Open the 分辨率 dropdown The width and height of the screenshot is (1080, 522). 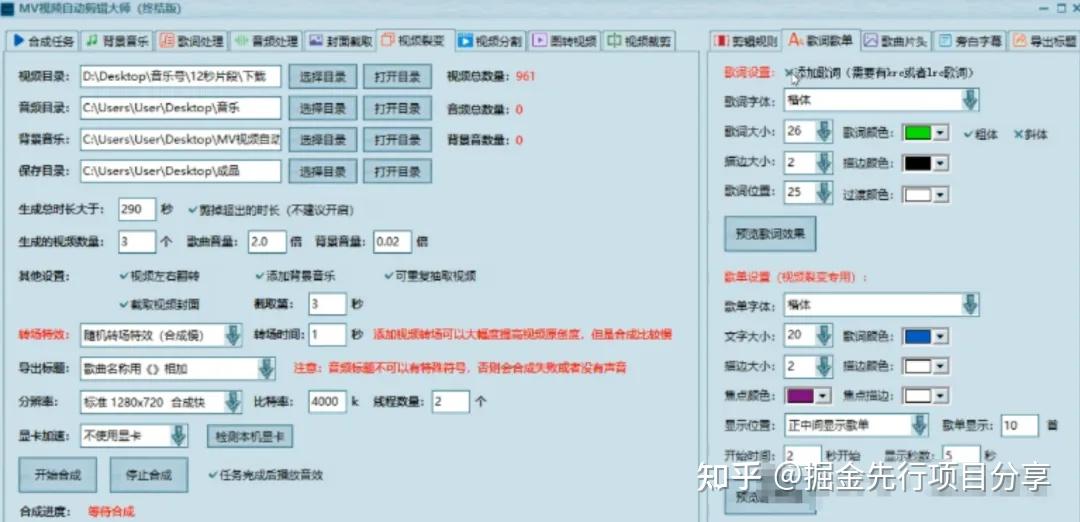coord(161,401)
